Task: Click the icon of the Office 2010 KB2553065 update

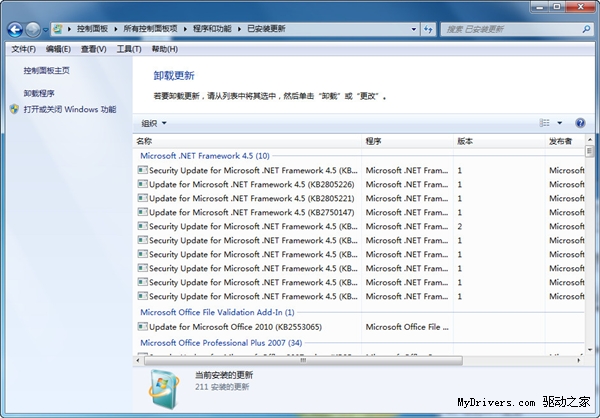Action: click(142, 326)
